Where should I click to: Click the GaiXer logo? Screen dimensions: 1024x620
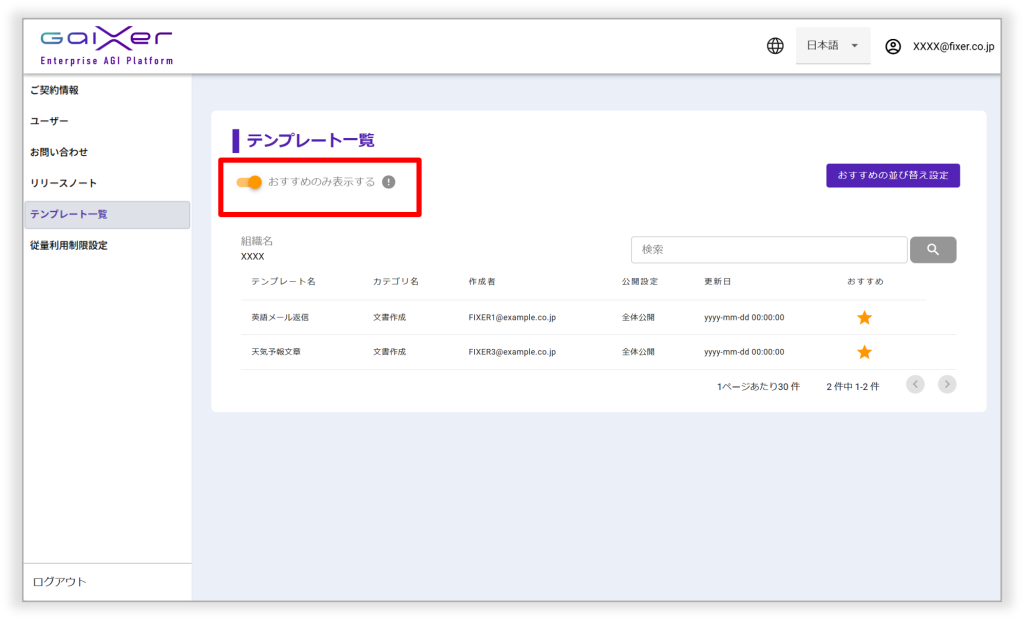(x=106, y=46)
